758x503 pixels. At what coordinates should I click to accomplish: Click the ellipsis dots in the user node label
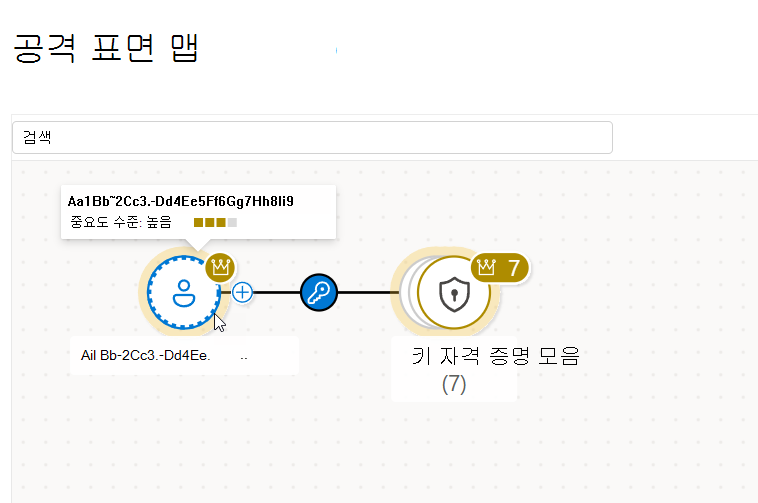244,359
